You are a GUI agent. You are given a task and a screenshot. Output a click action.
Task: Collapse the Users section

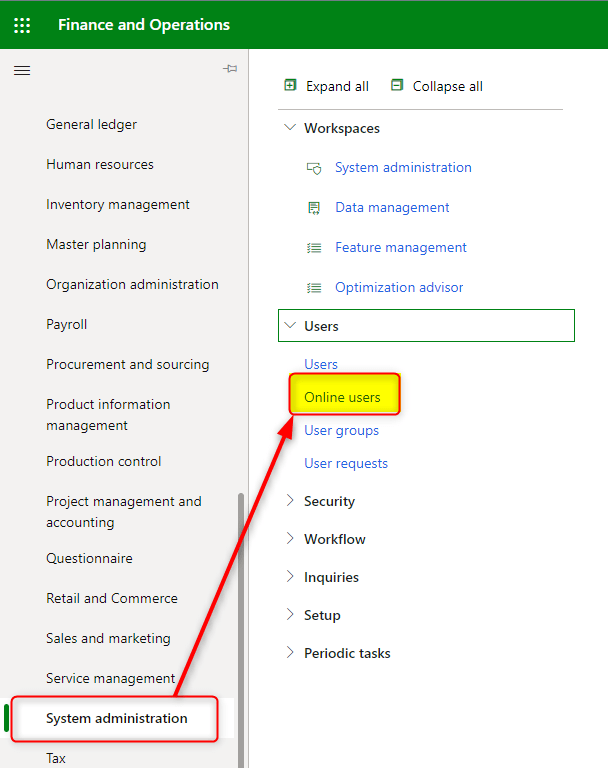[x=290, y=326]
